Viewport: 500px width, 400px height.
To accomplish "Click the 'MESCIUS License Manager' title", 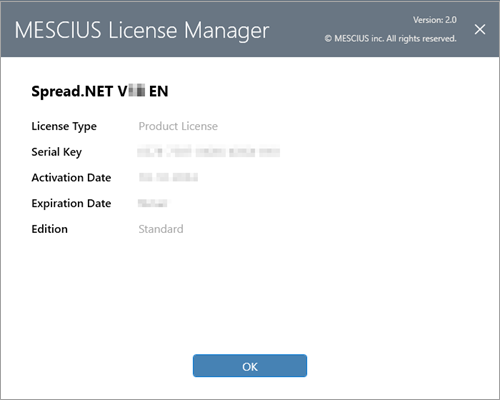I will pos(142,30).
